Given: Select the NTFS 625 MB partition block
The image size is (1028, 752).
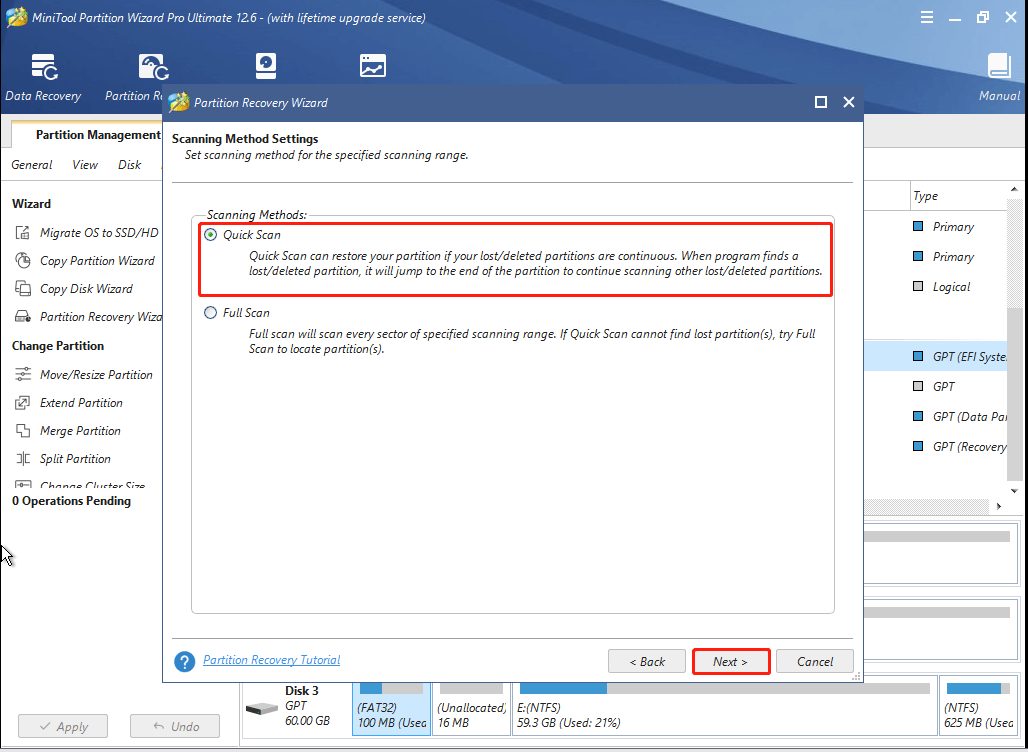Looking at the screenshot, I should 977,707.
